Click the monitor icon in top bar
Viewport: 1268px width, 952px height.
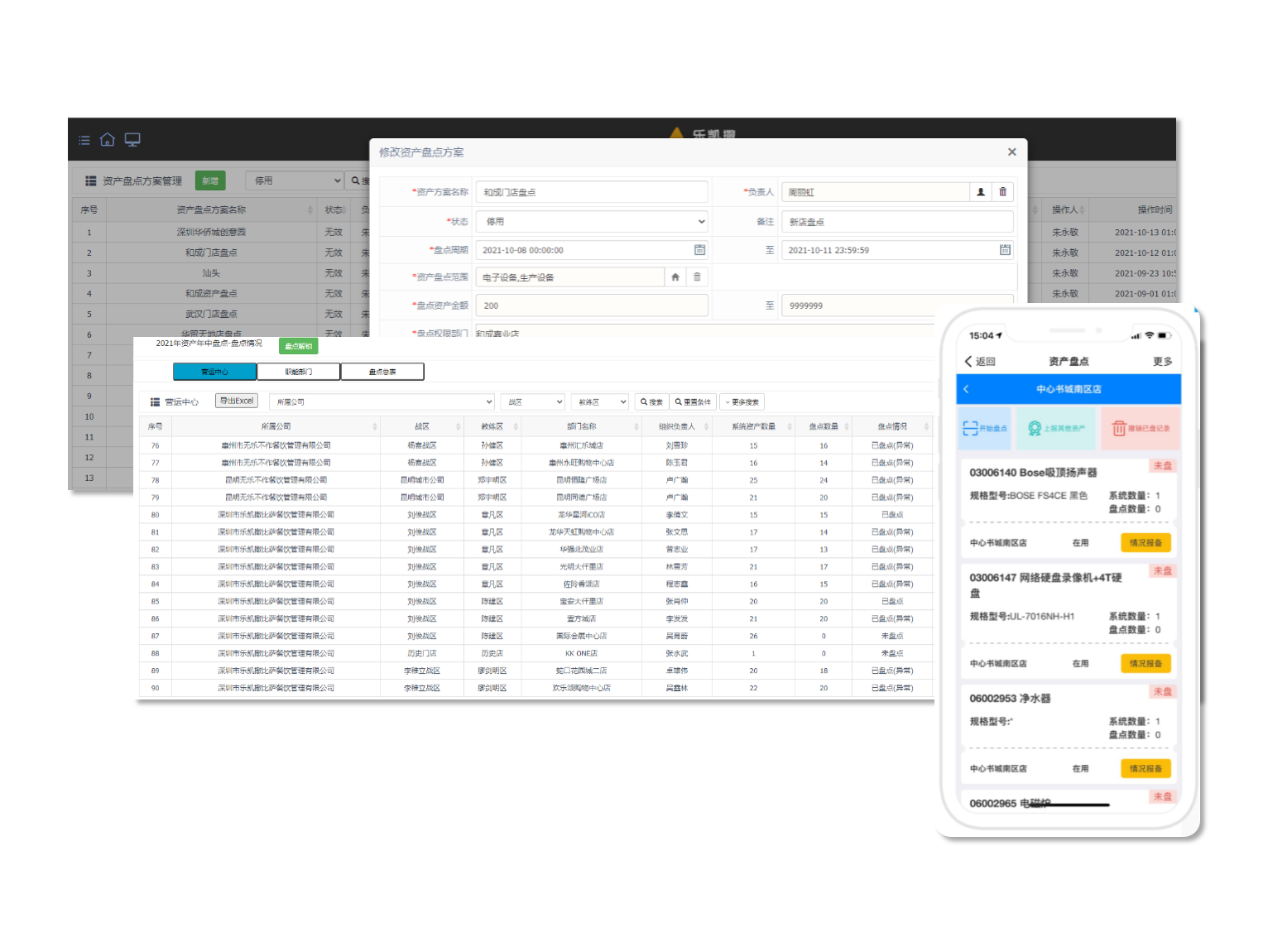click(132, 140)
